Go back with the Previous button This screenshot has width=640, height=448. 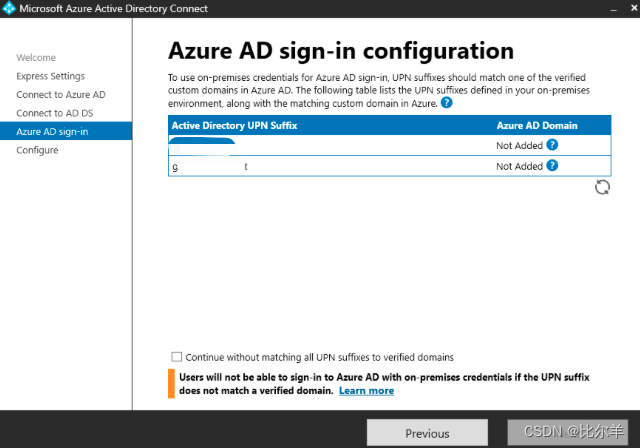tap(427, 433)
